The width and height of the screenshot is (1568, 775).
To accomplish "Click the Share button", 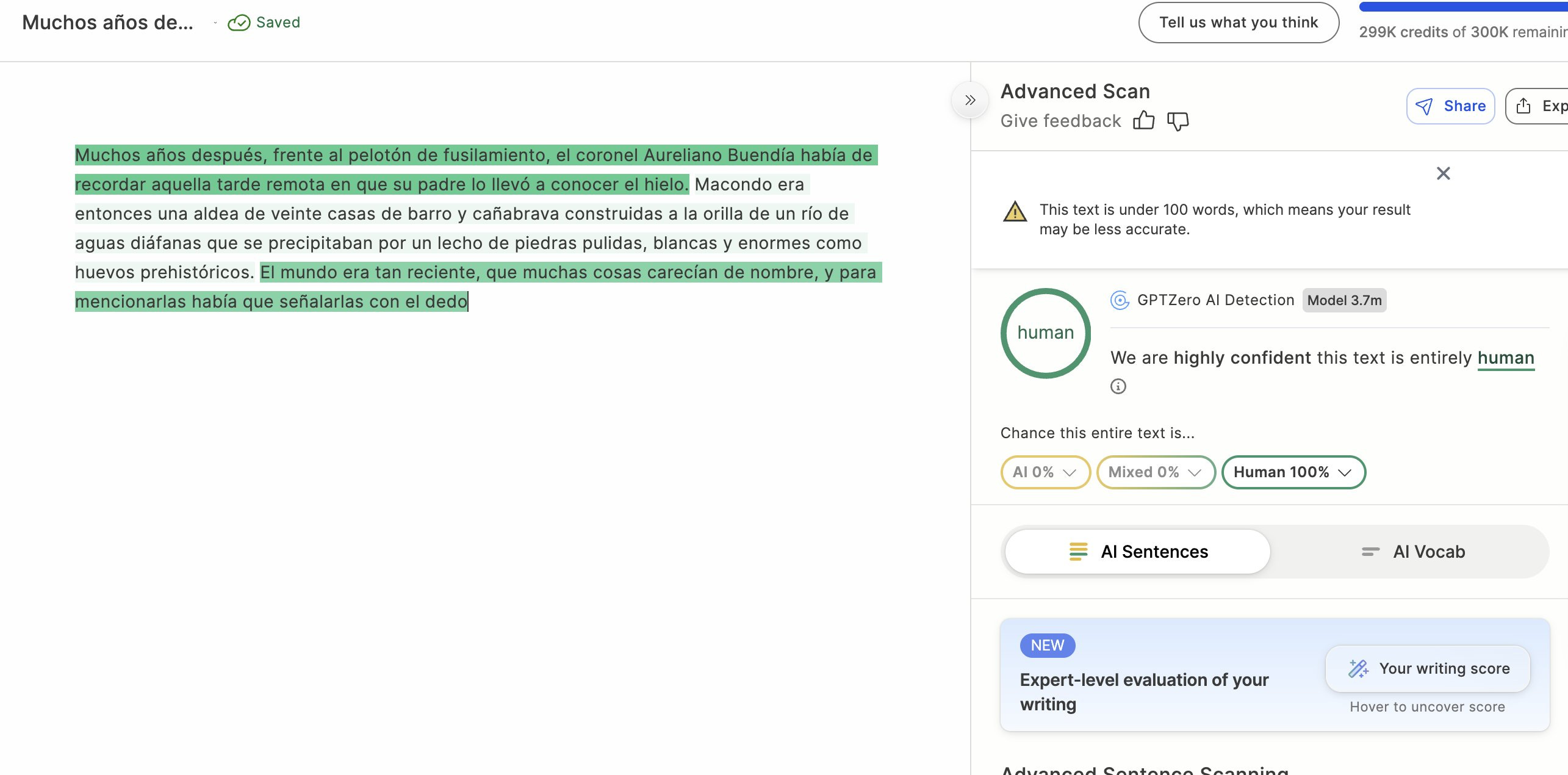I will coord(1450,106).
